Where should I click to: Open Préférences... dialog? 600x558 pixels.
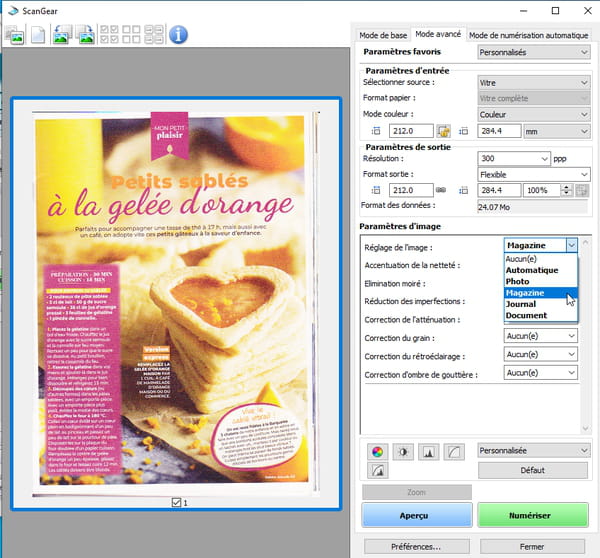click(x=417, y=547)
